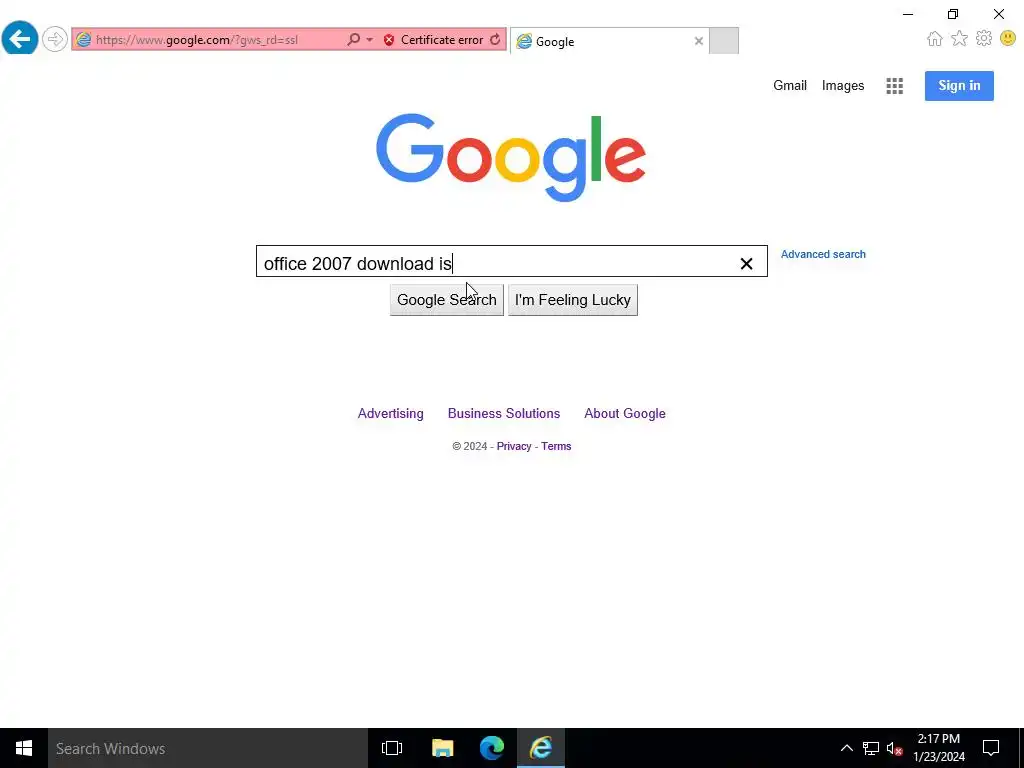Screen dimensions: 1024x768
Task: Click the Search Windows taskbar box
Action: 208,748
